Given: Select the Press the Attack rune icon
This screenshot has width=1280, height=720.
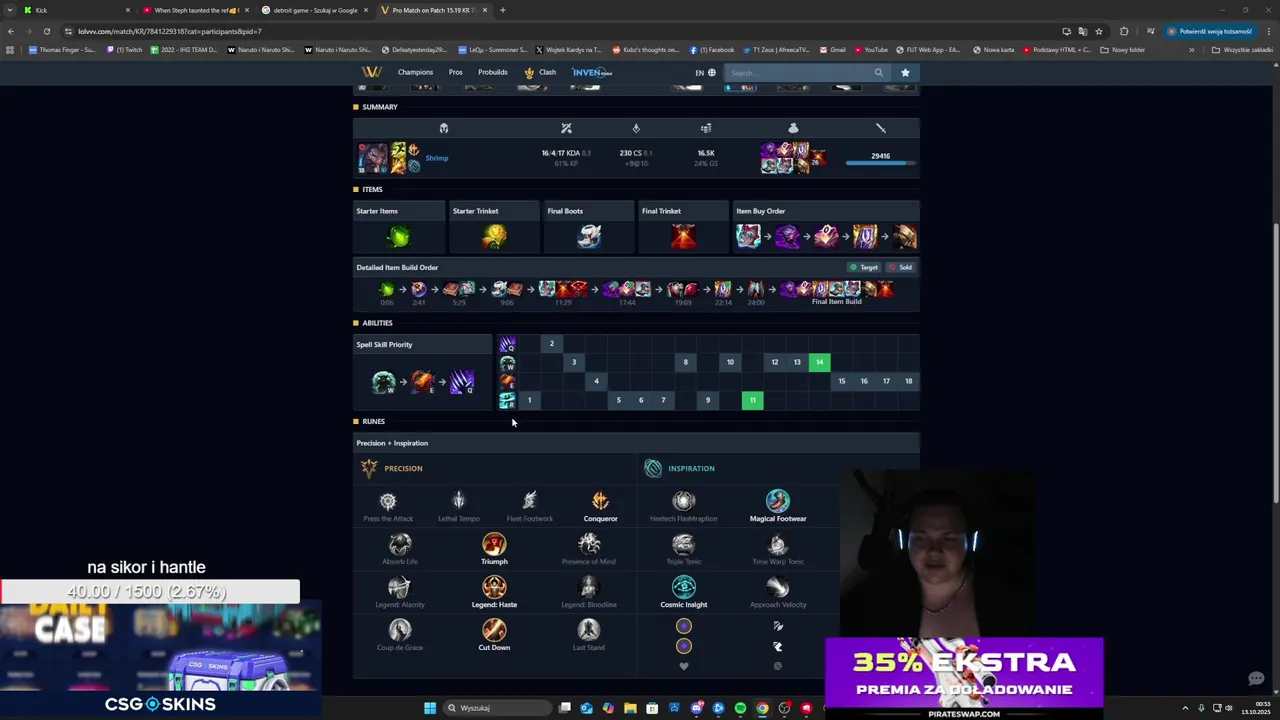Looking at the screenshot, I should click(x=388, y=501).
